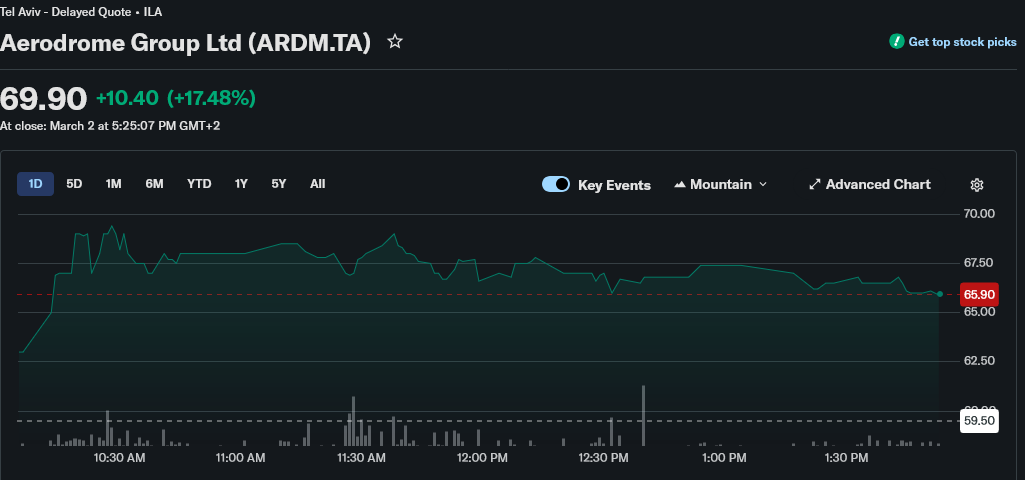
Task: Click the red 65.90 price marker
Action: pyautogui.click(x=979, y=295)
